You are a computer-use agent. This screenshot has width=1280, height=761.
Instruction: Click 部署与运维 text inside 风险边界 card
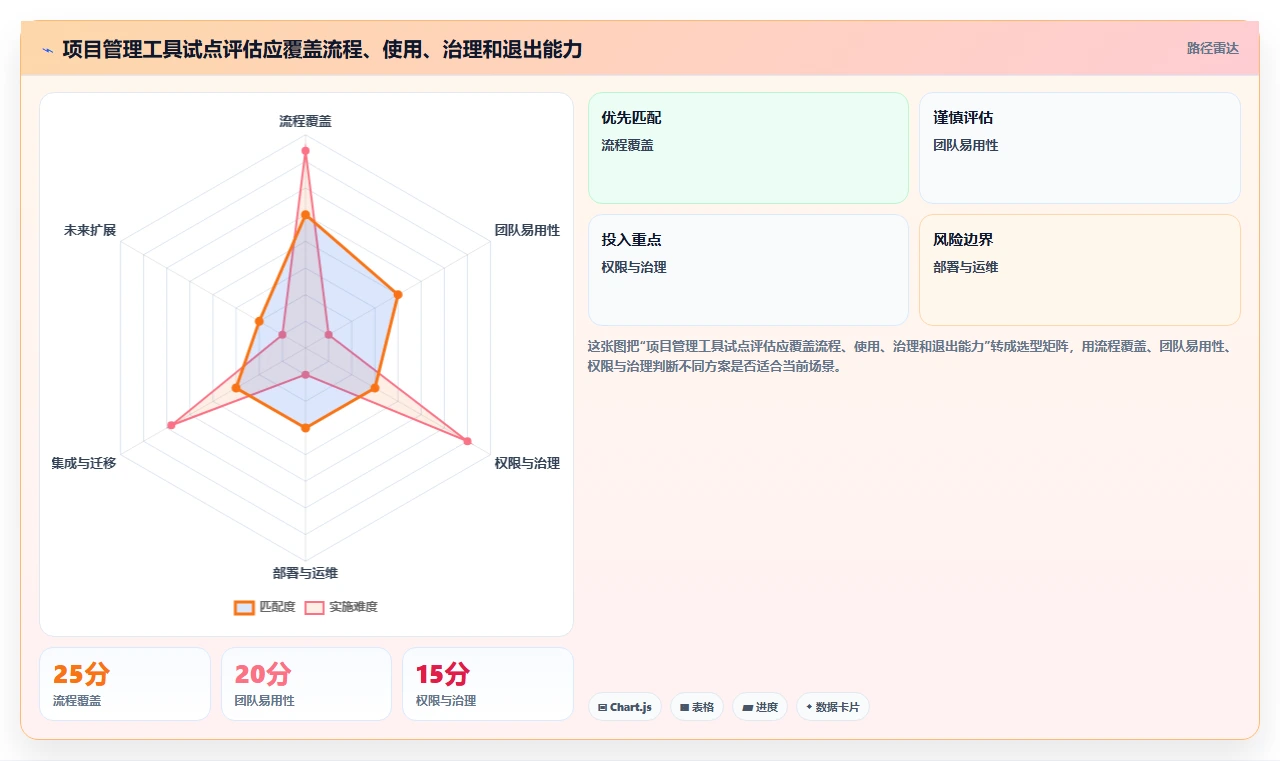click(x=966, y=267)
